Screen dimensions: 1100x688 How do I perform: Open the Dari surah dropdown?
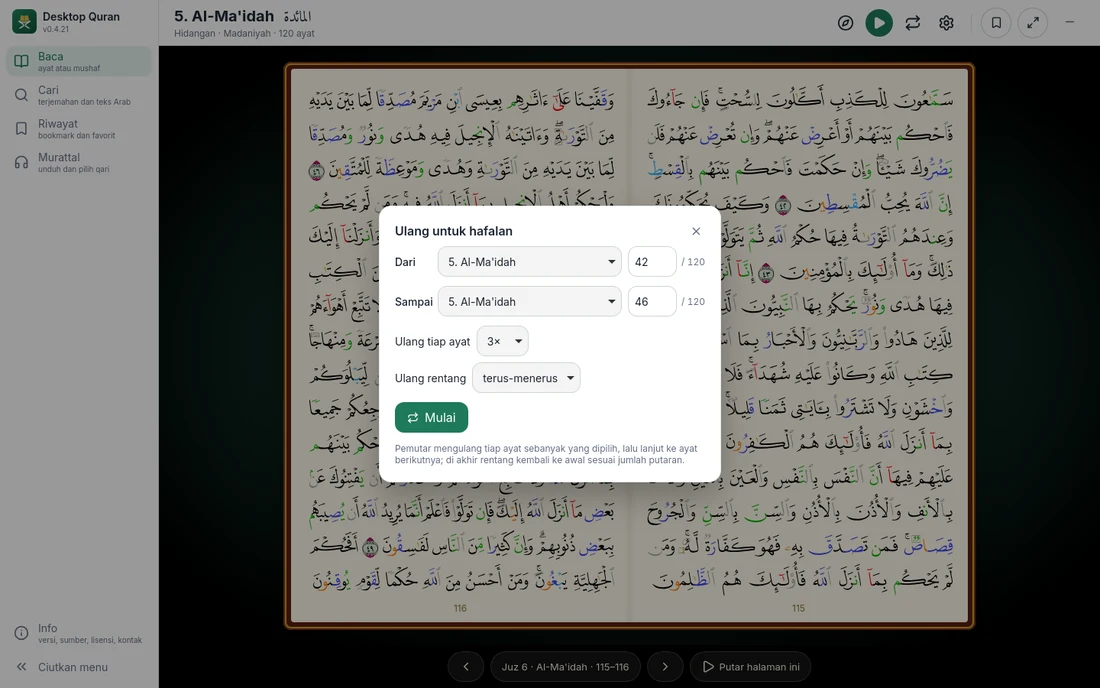point(530,262)
